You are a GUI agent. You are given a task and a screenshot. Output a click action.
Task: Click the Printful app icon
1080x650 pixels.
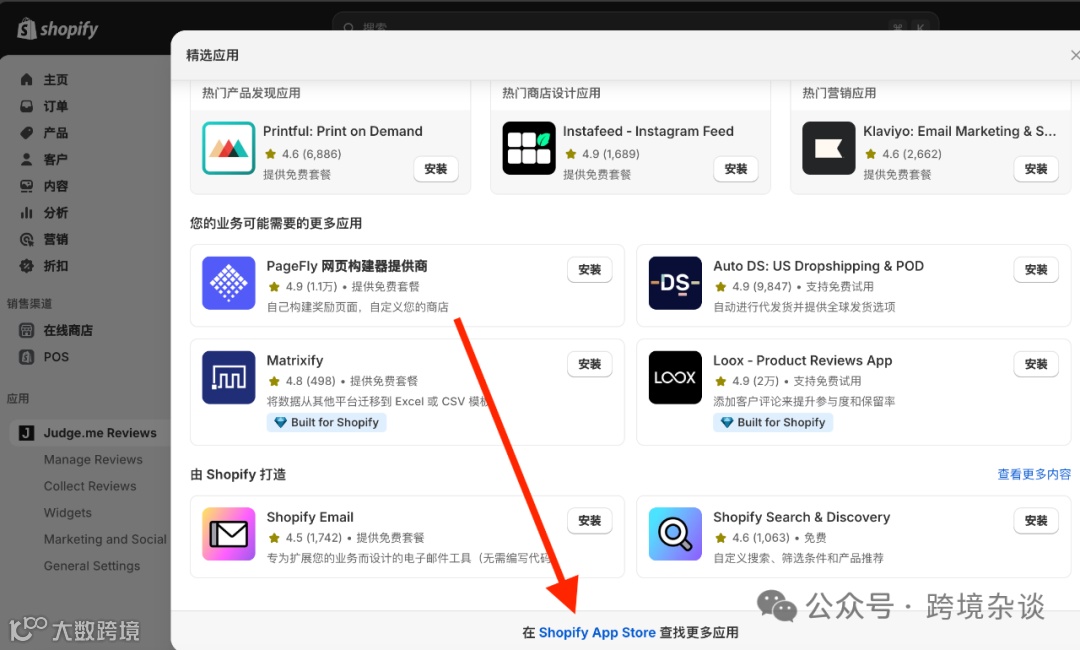[x=229, y=148]
